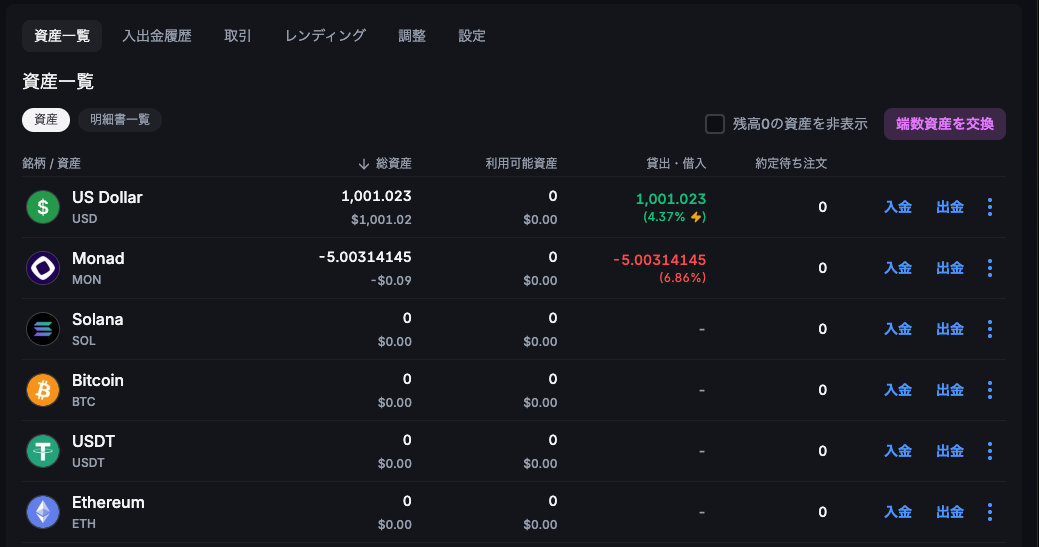Viewport: 1039px width, 547px height.
Task: Click 出金 for Ethereum
Action: 950,512
